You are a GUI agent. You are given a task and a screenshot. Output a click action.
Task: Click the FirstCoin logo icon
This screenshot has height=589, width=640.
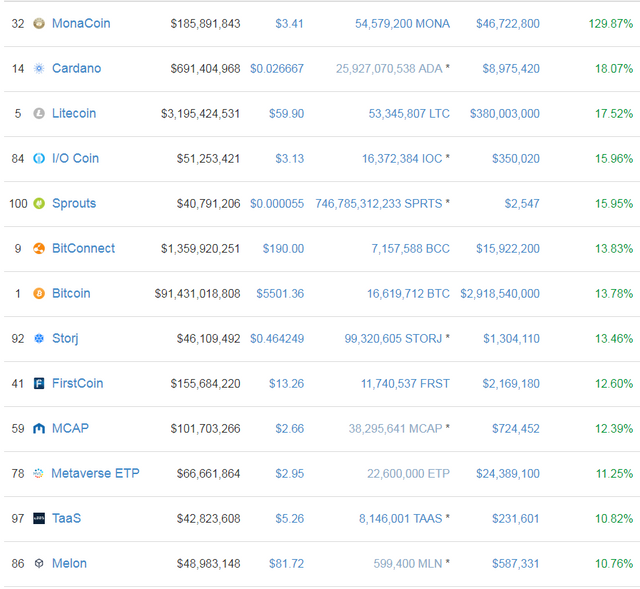pos(39,384)
